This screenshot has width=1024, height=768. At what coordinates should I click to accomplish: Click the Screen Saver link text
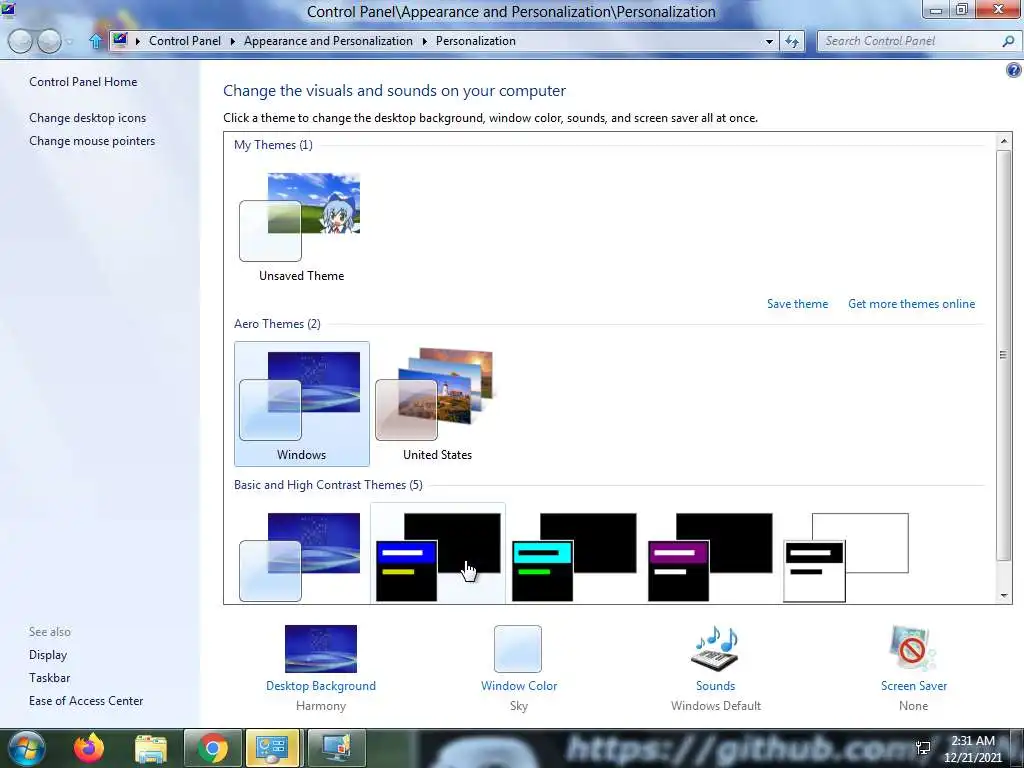(914, 686)
